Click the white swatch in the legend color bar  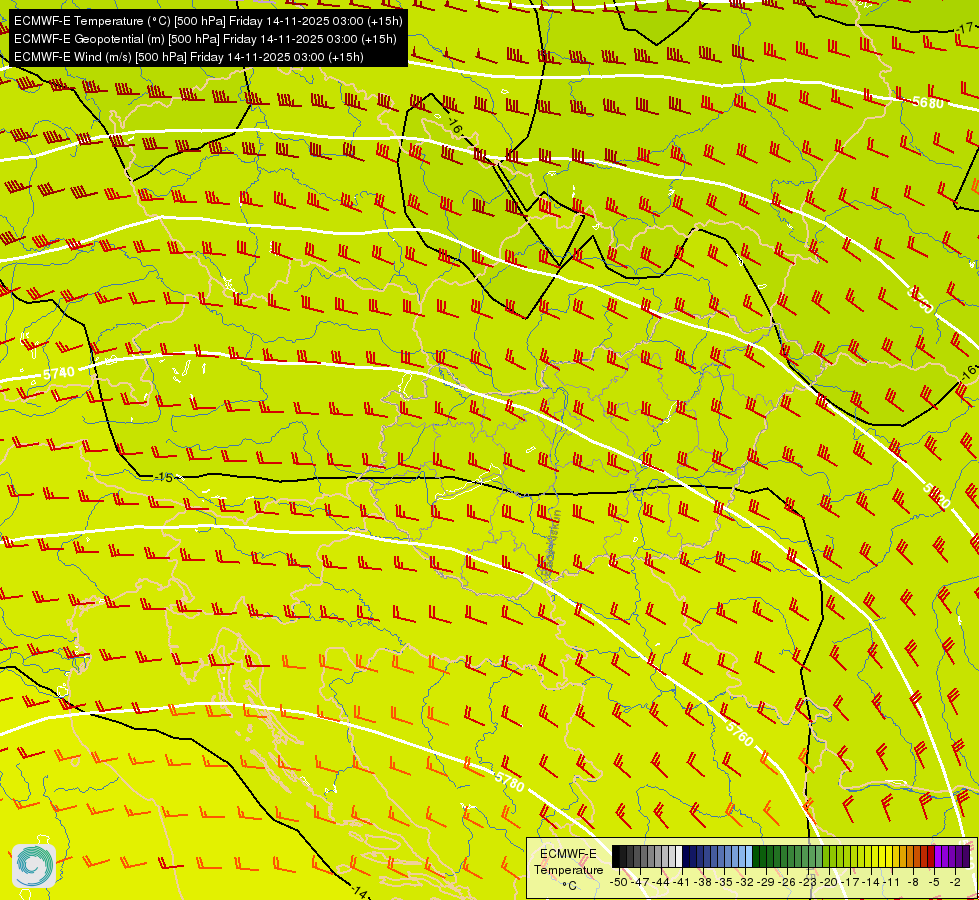pos(679,856)
